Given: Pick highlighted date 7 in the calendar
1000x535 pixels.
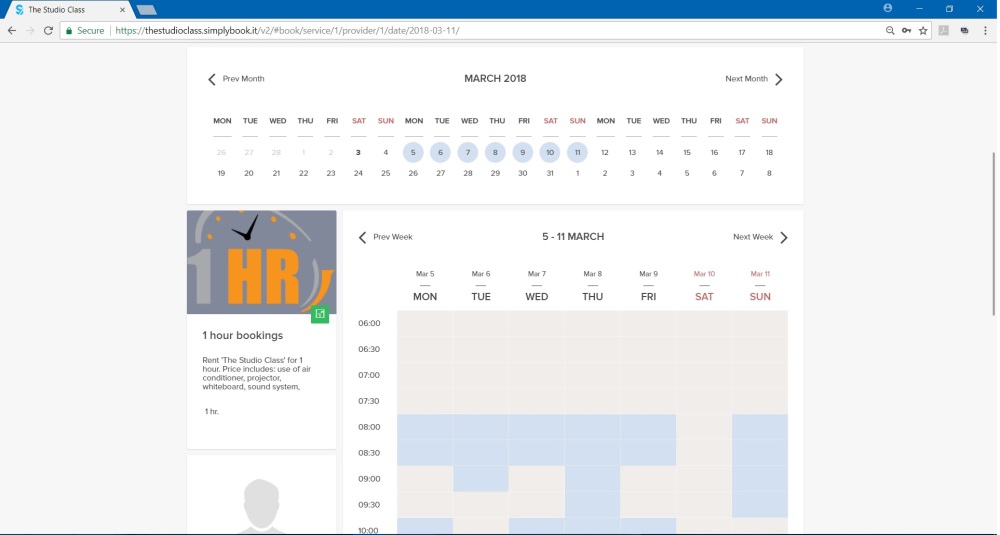Looking at the screenshot, I should coord(467,152).
